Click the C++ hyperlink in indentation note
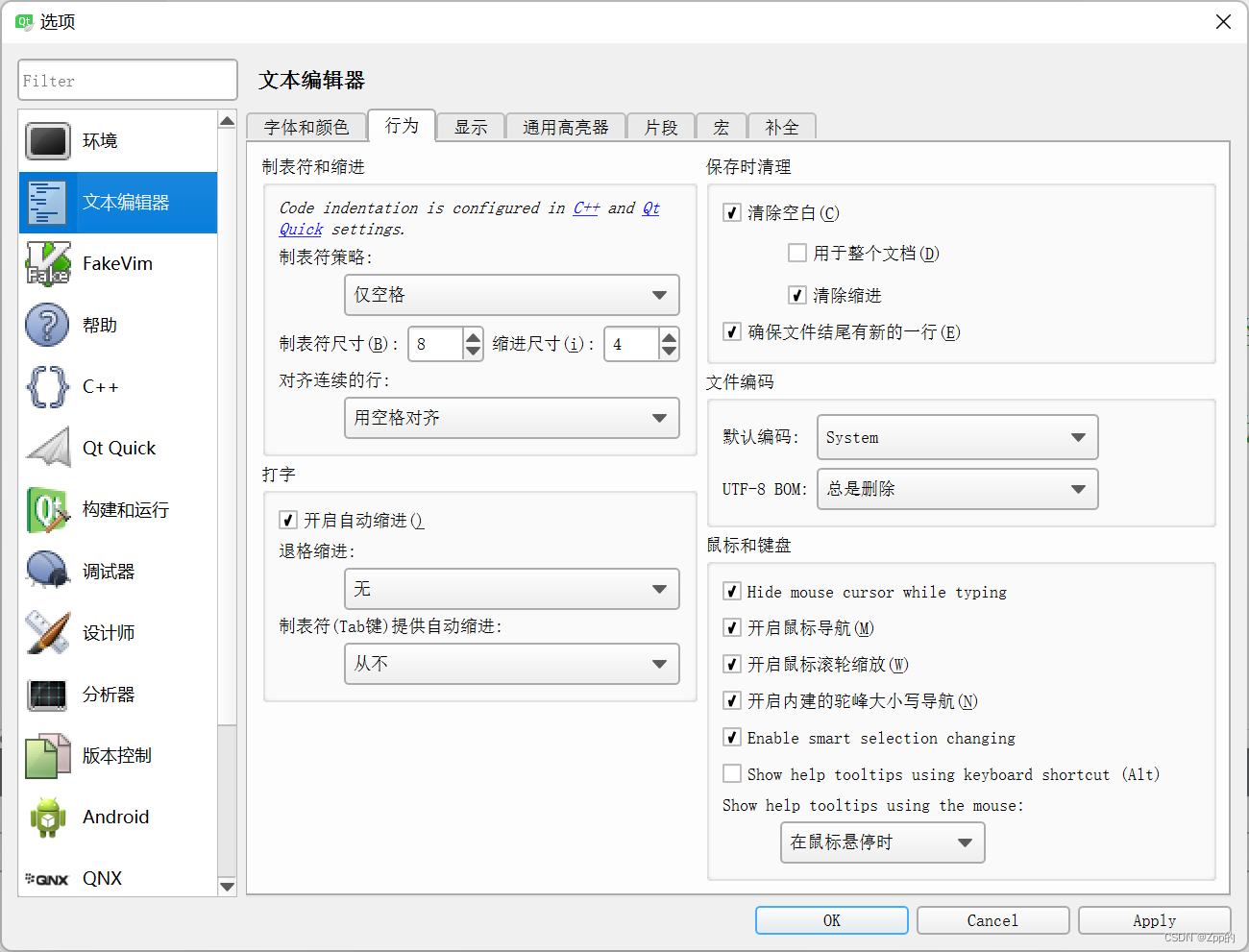Screen dimensions: 1249x952 (586, 207)
